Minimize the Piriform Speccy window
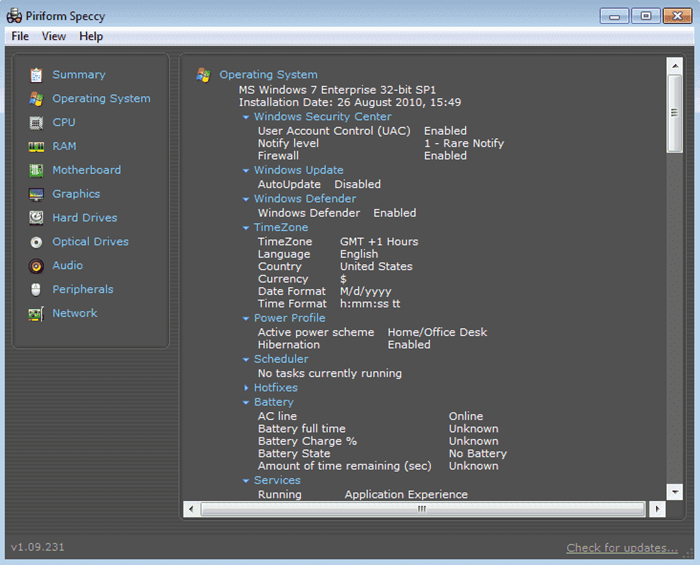Viewport: 700px width, 565px height. point(614,17)
